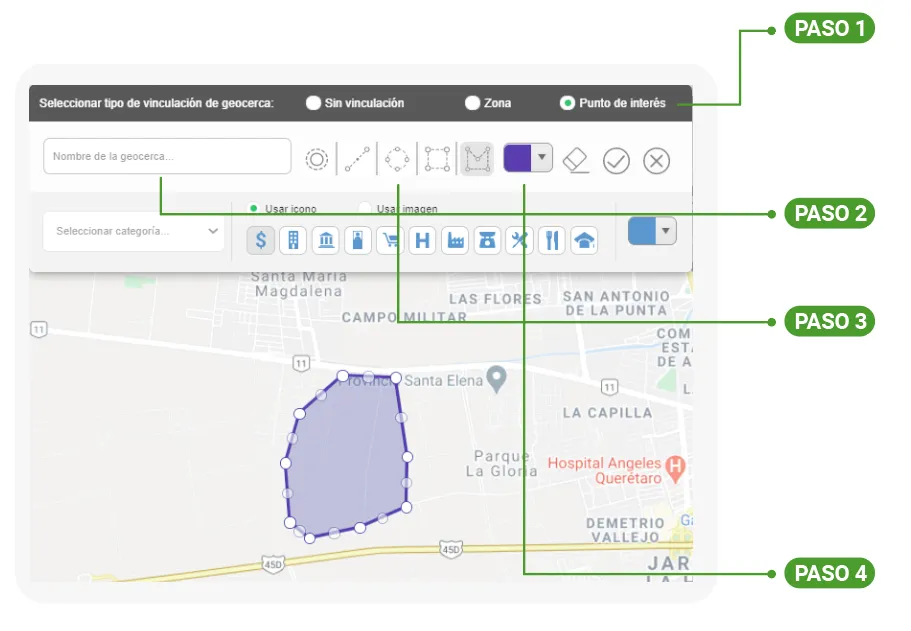
Task: Select the Zona radio option
Action: coord(472,103)
